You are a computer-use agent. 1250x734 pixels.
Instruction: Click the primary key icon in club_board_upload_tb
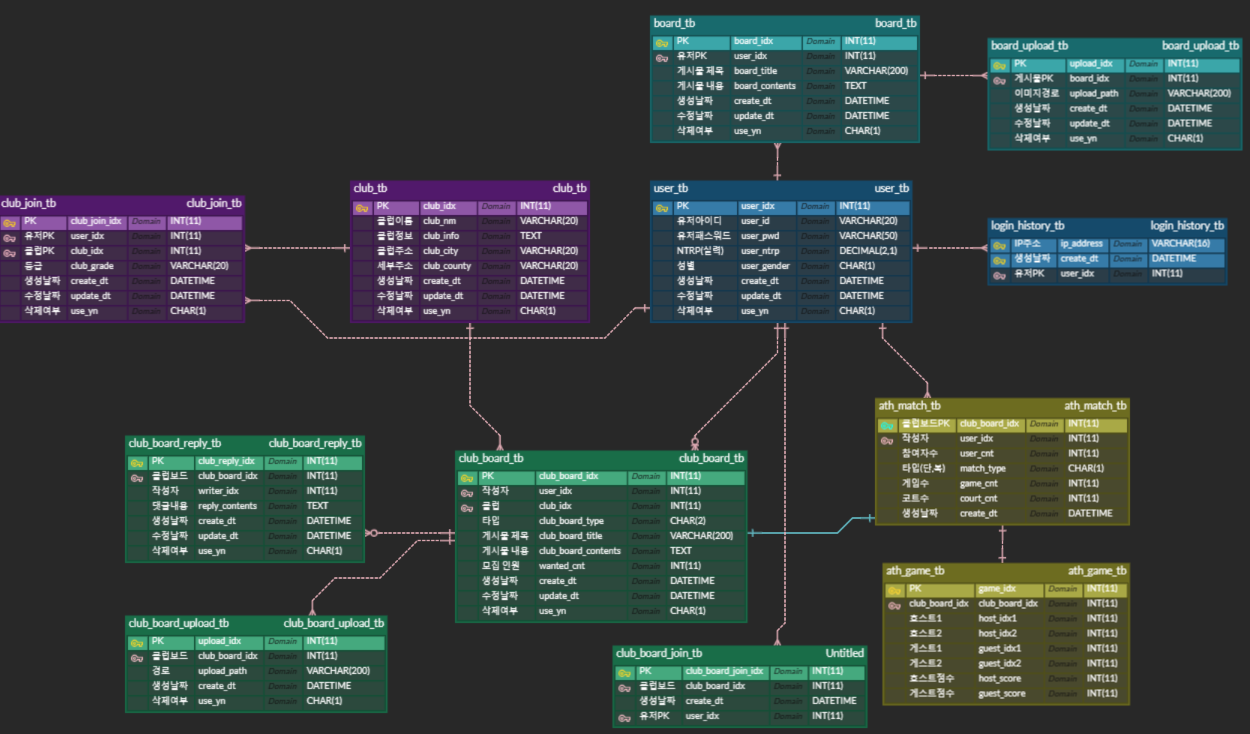click(137, 643)
